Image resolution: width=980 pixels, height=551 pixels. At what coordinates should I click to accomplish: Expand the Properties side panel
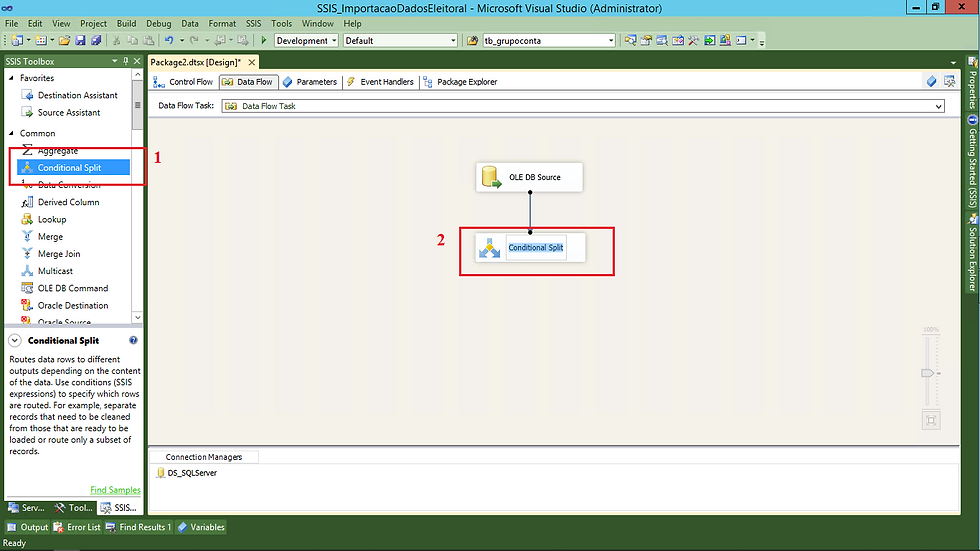(x=972, y=84)
